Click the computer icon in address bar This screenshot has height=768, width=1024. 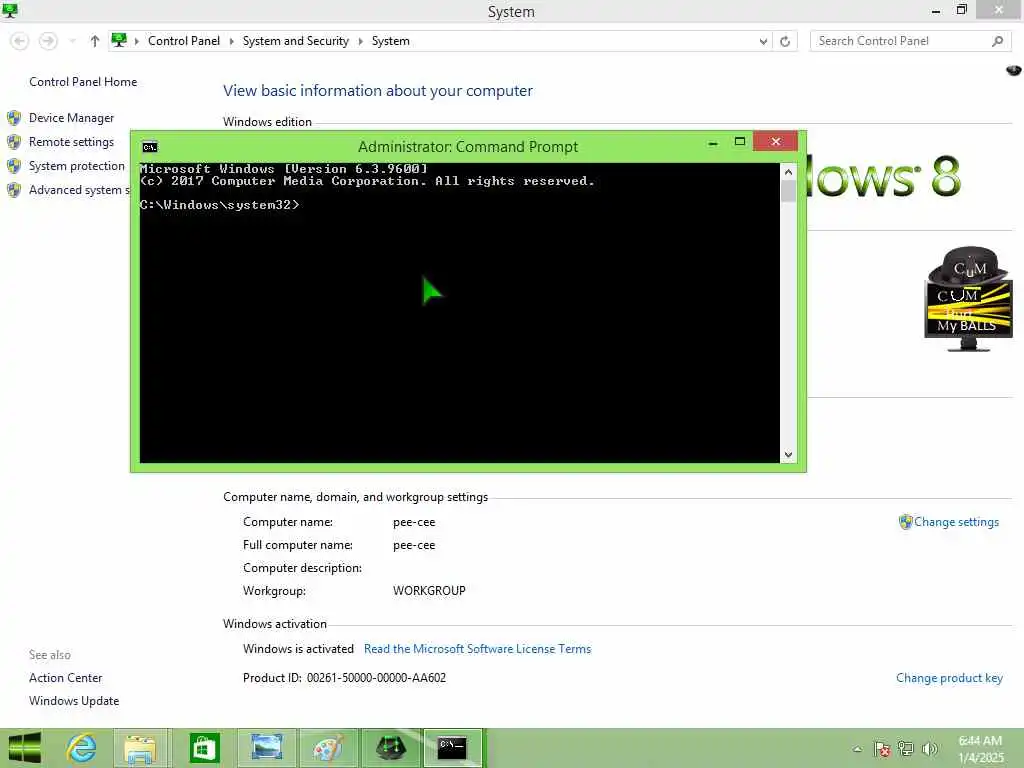119,40
